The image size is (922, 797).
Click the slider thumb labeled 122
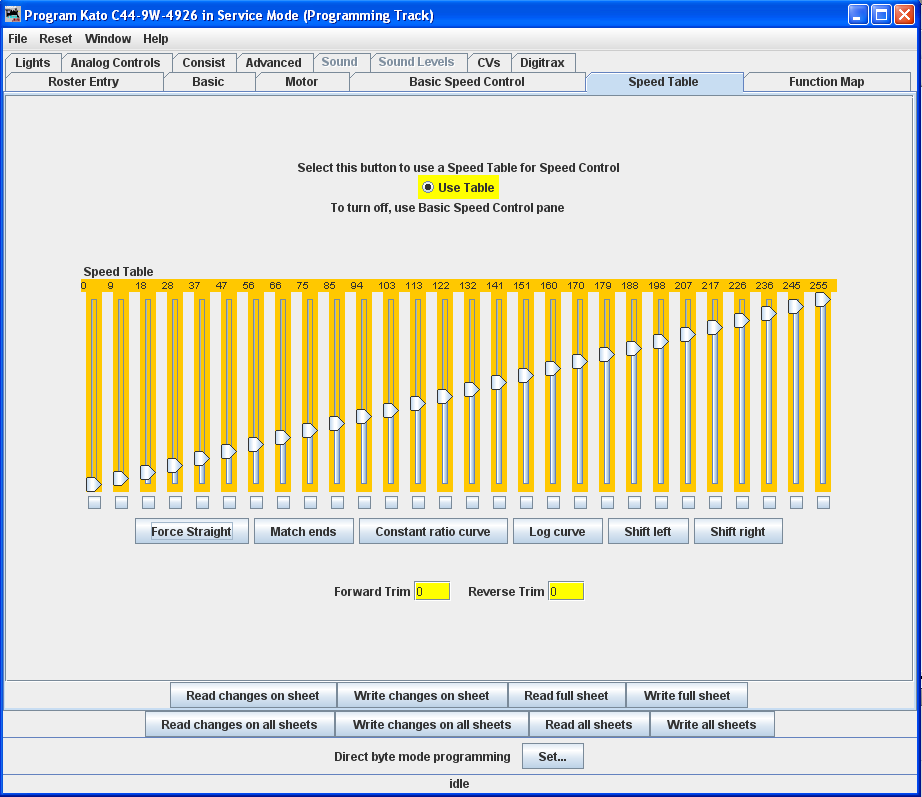click(444, 397)
